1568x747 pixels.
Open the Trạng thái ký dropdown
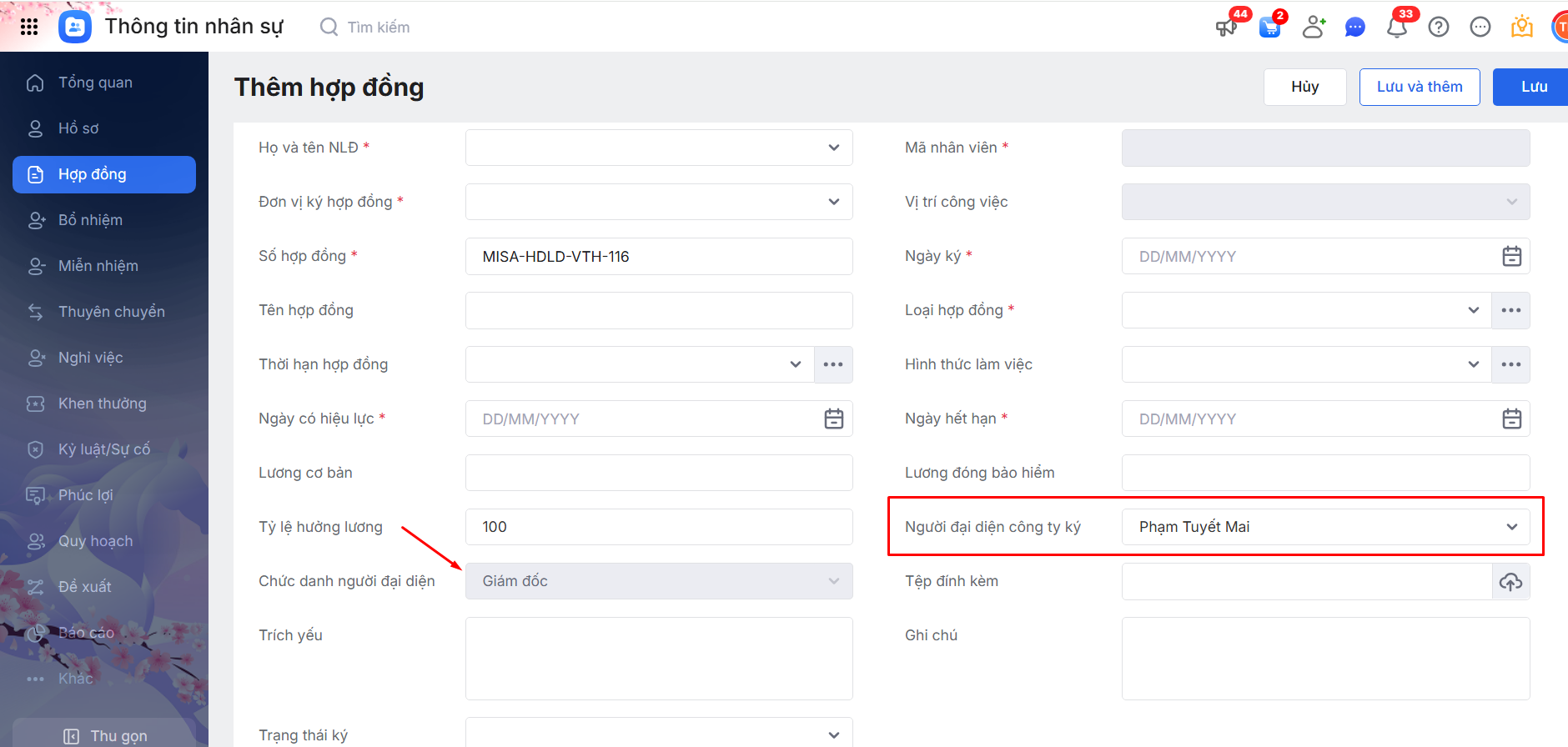[x=833, y=734]
